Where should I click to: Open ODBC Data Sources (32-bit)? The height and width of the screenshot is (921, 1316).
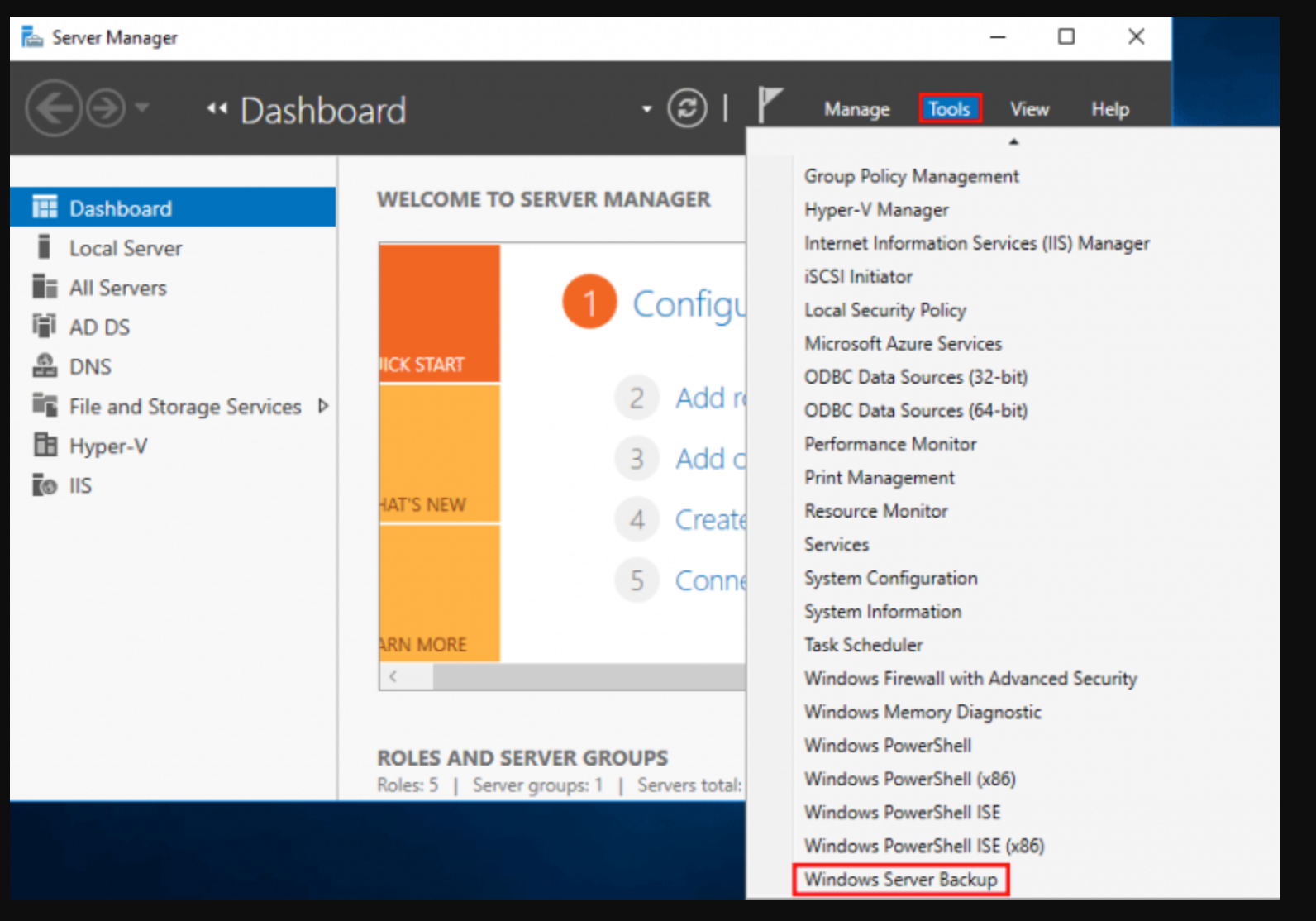pyautogui.click(x=916, y=377)
